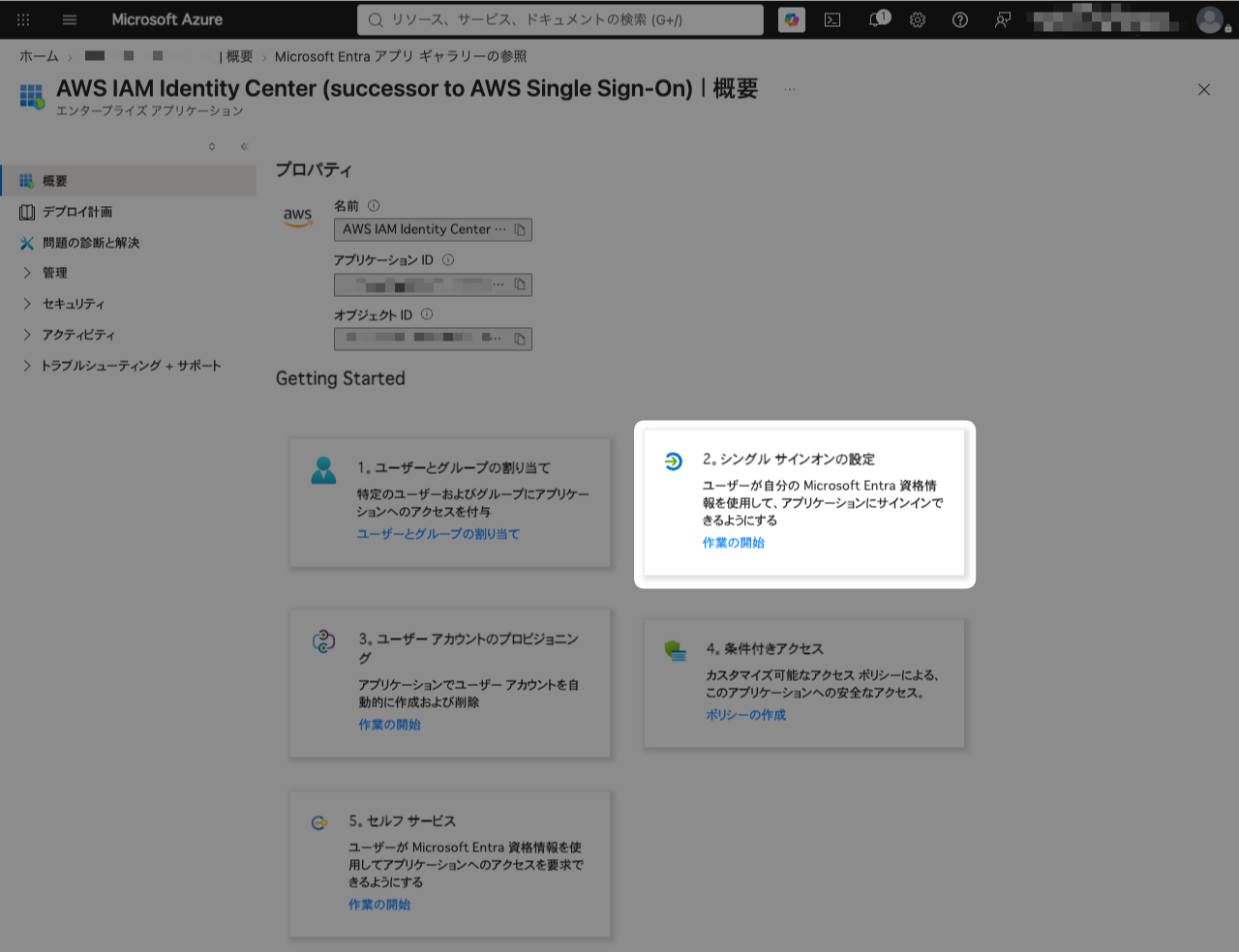Screen dimensions: 1239x952
Task: Click the sign-on arrow icon on card 2
Action: (674, 461)
